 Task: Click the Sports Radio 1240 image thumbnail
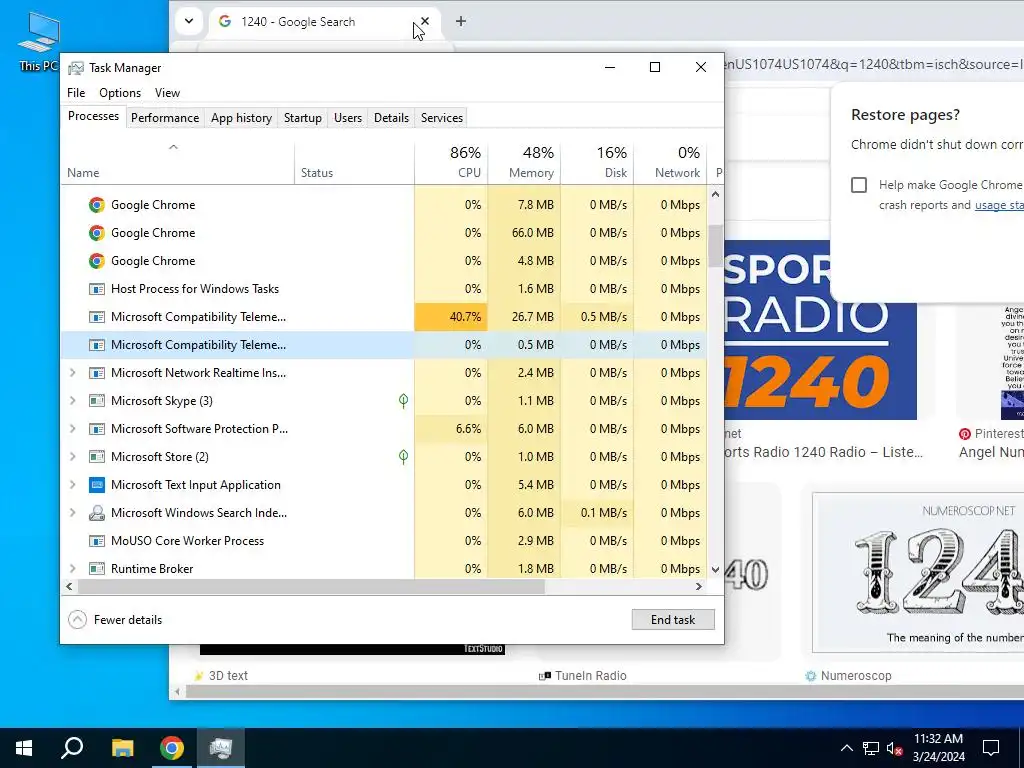tap(820, 330)
